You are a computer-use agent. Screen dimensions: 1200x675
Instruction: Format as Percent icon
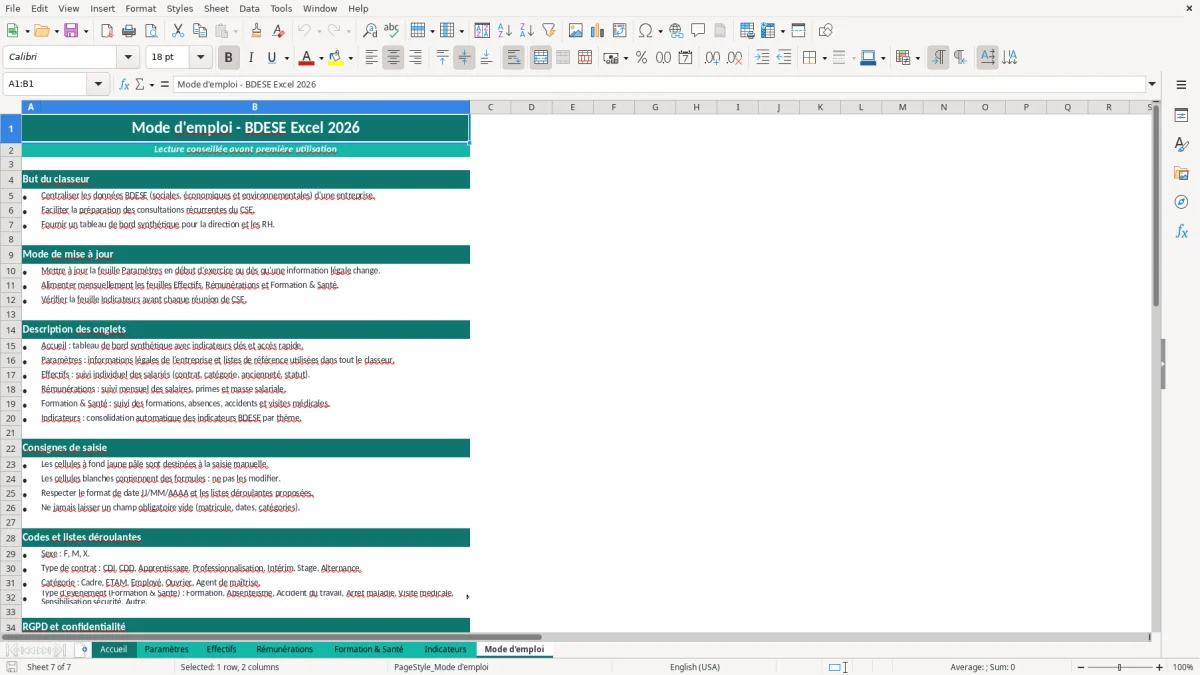coord(641,58)
